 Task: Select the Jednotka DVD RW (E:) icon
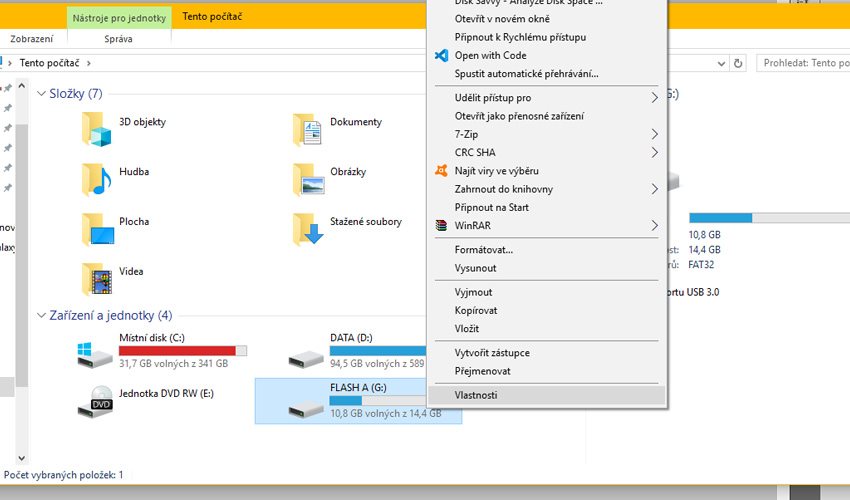[x=97, y=400]
